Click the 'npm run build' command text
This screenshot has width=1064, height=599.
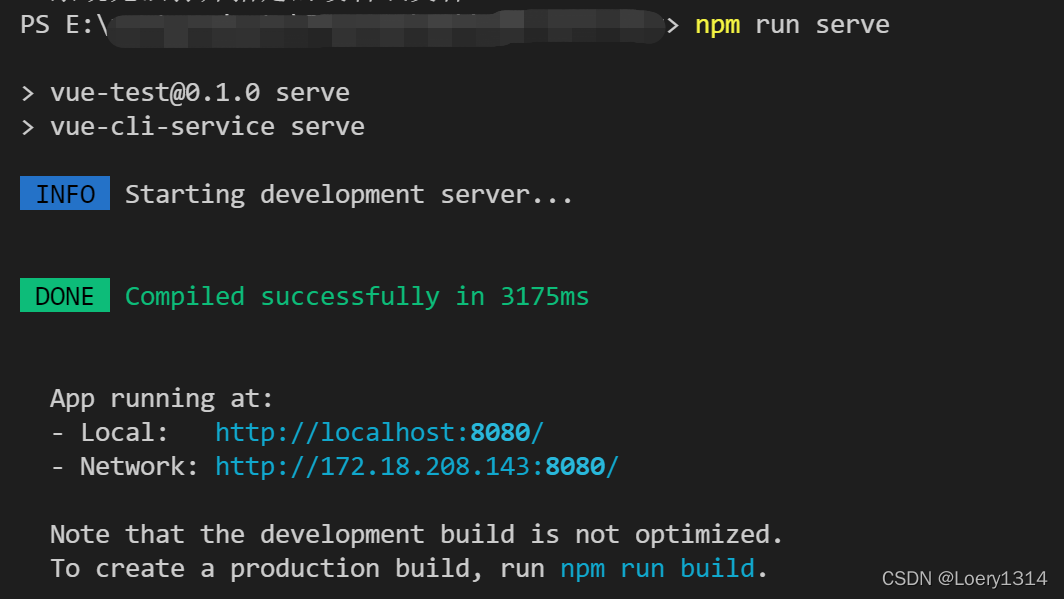pos(657,568)
